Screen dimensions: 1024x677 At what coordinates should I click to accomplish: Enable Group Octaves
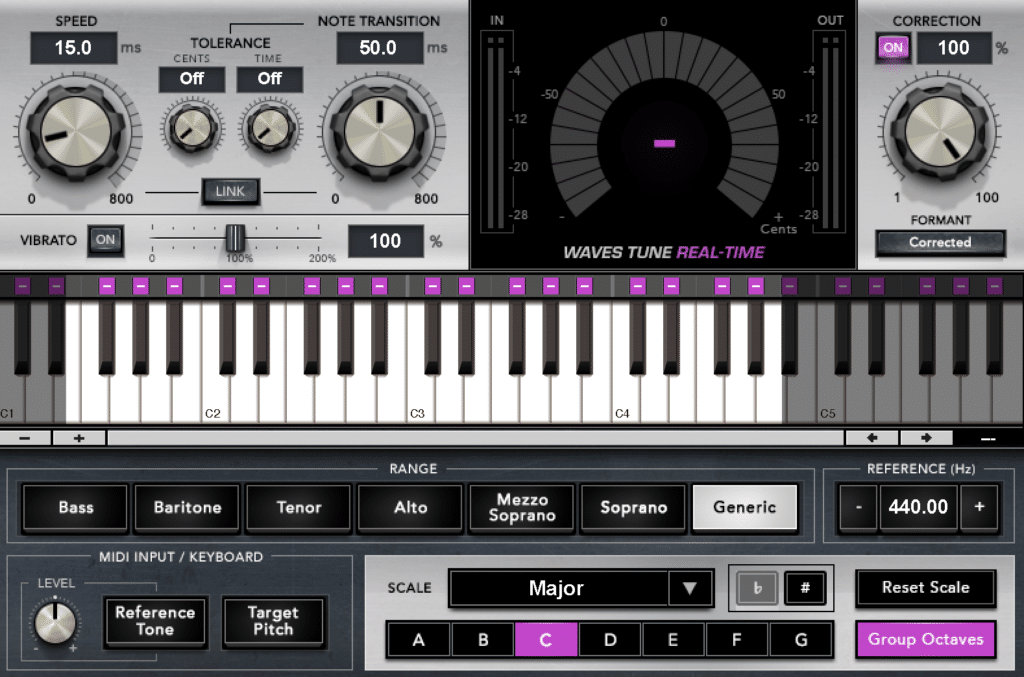coord(925,639)
